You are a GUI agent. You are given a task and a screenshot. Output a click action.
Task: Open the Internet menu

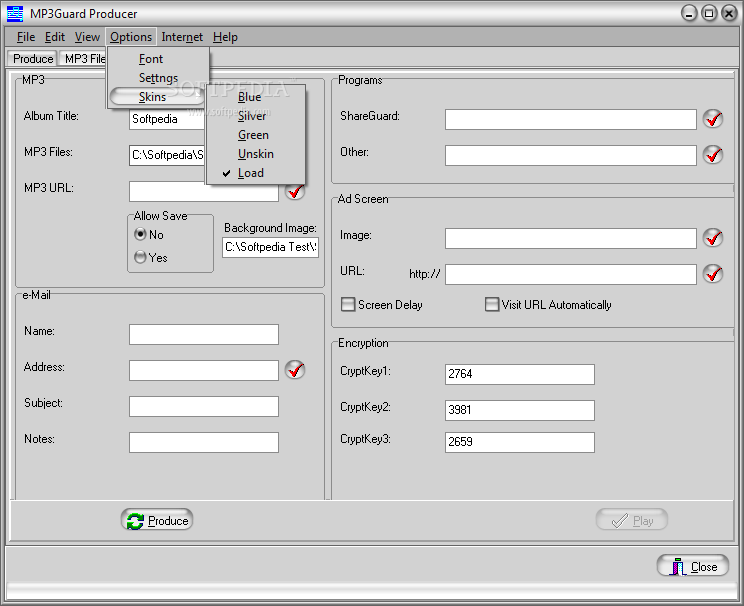(182, 37)
